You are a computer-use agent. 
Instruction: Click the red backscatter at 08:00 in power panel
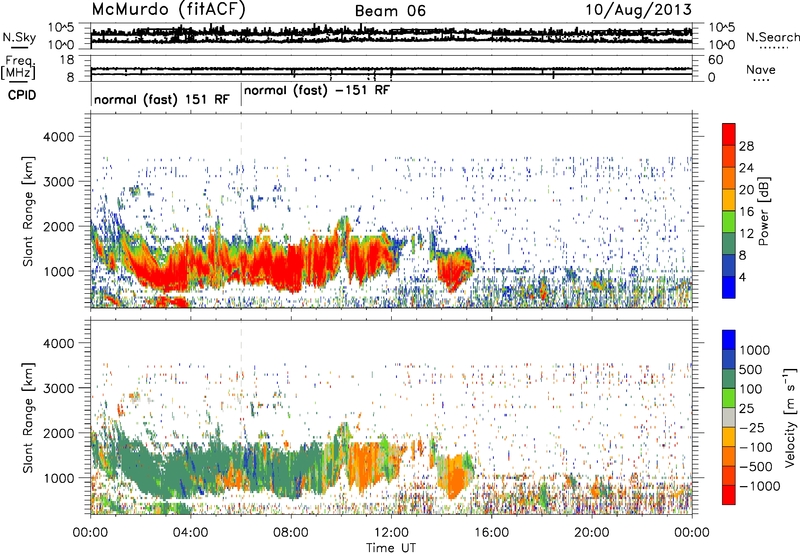(x=290, y=268)
